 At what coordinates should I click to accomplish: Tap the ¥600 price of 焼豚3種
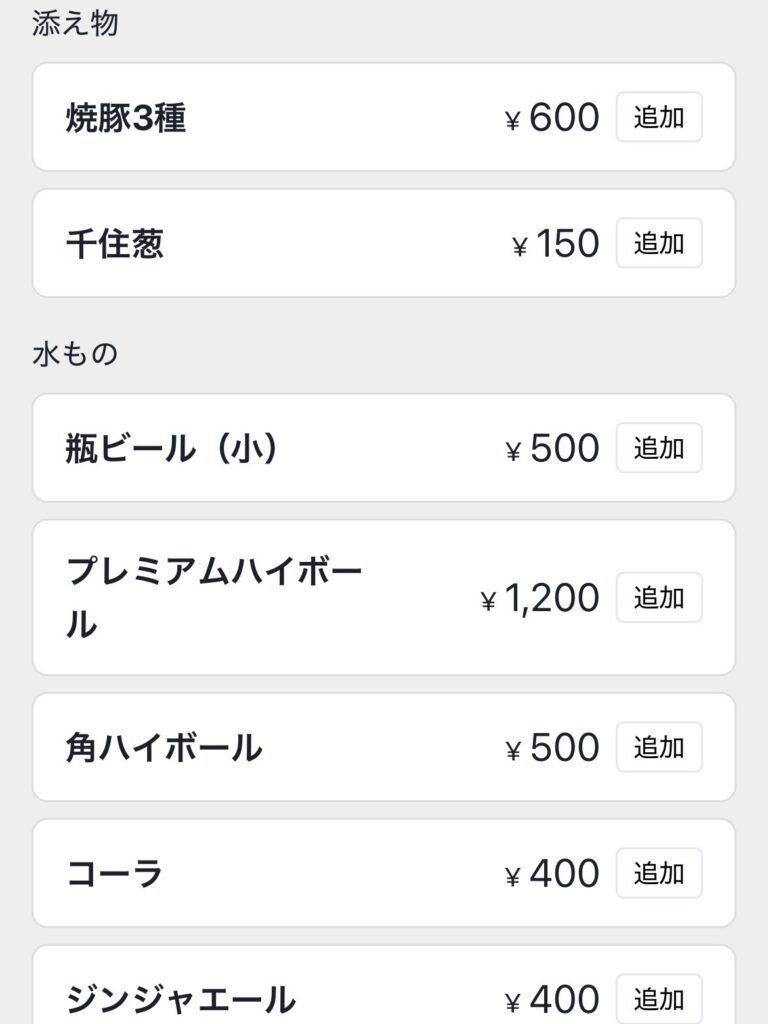[x=552, y=118]
